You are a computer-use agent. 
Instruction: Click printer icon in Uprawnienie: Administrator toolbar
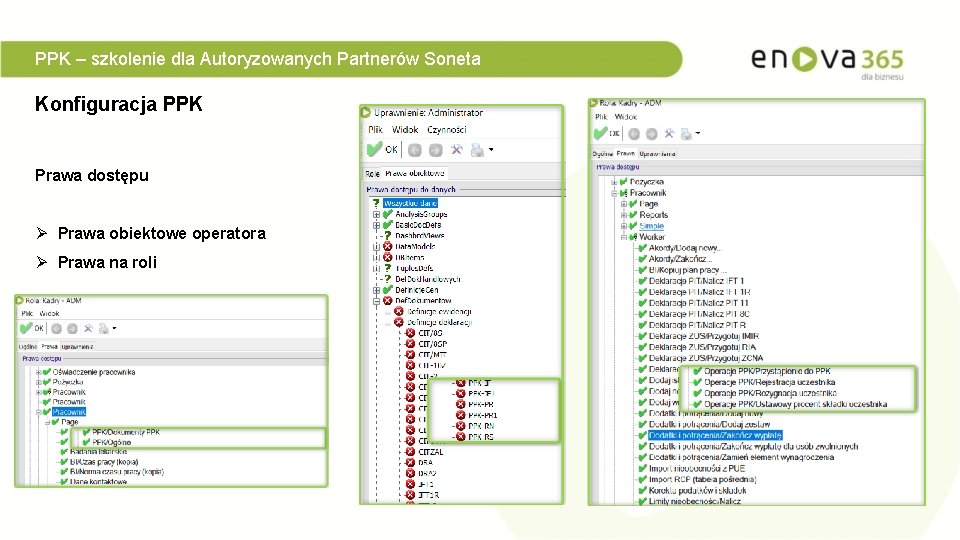(477, 150)
